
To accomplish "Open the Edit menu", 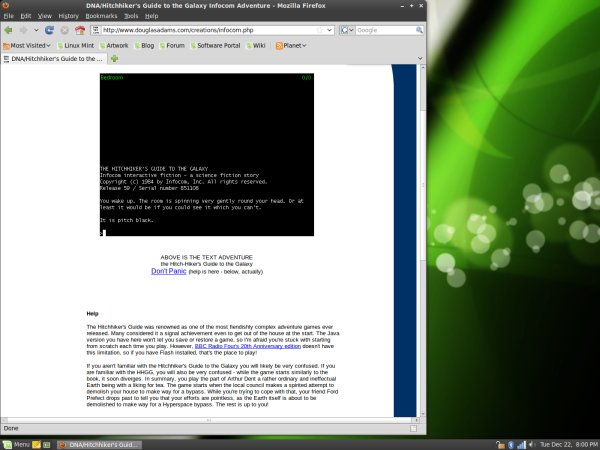I will [26, 16].
